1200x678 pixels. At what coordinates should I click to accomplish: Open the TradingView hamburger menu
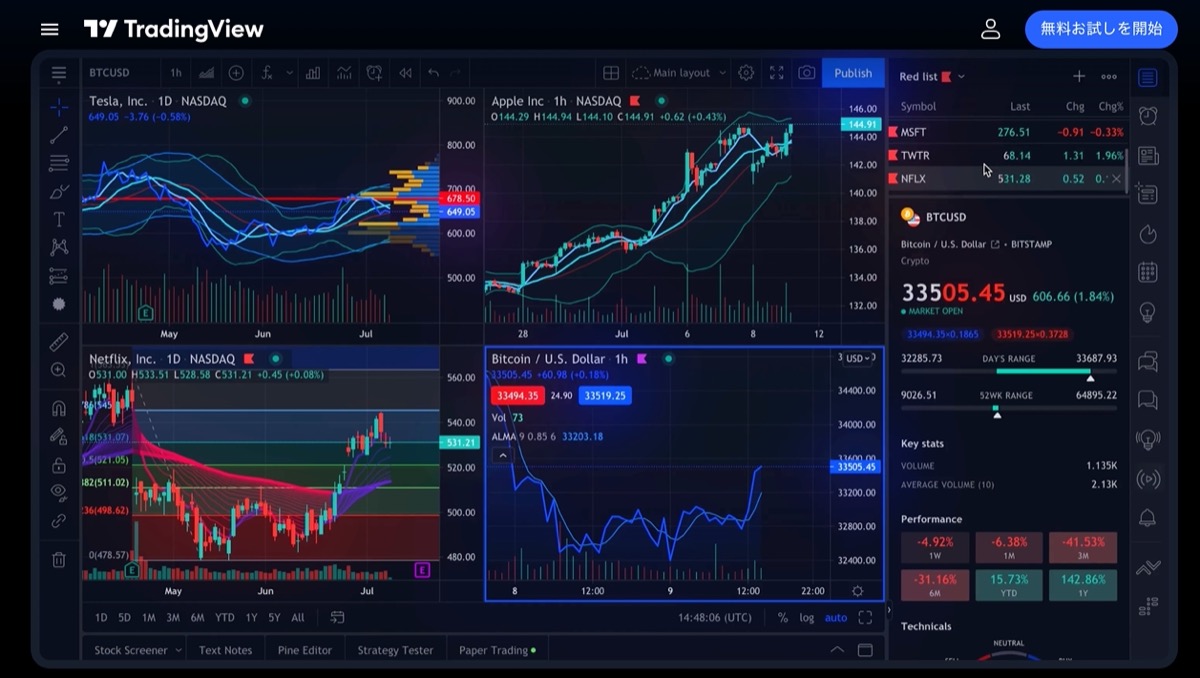[49, 29]
